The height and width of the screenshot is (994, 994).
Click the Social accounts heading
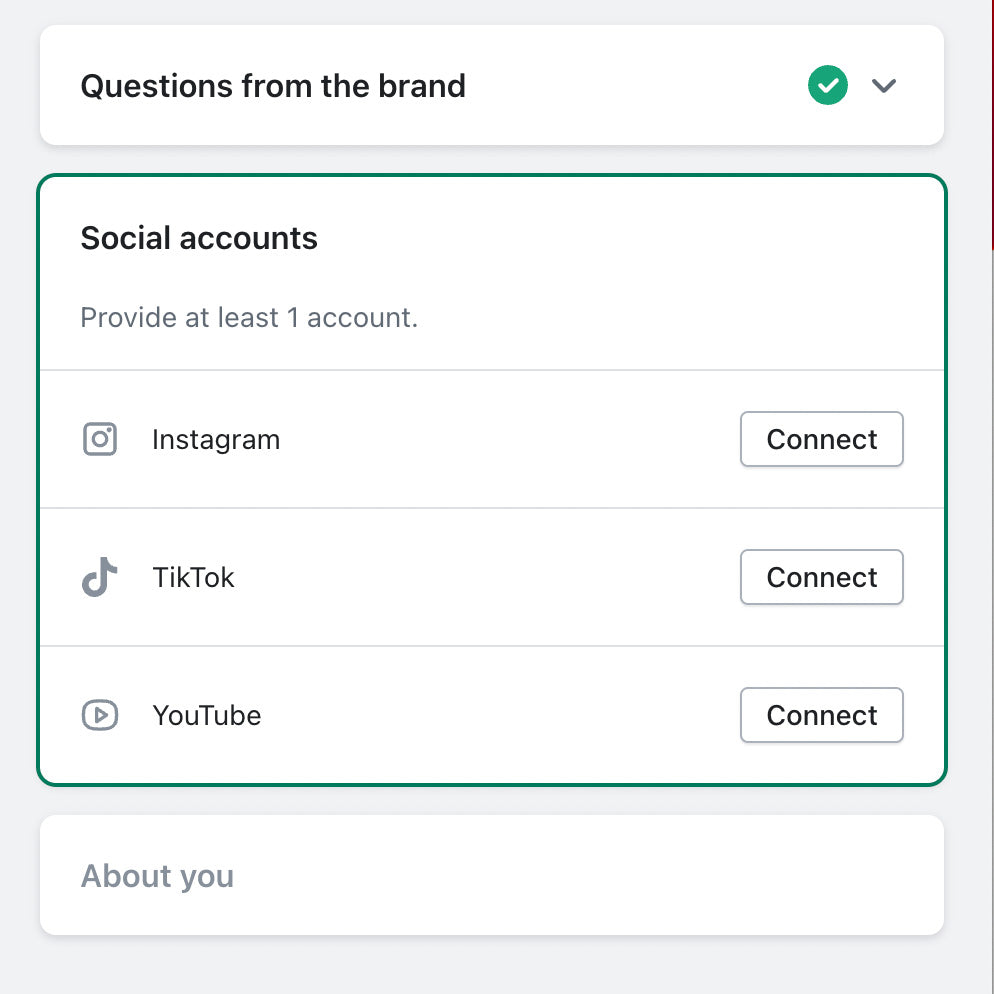pyautogui.click(x=199, y=238)
